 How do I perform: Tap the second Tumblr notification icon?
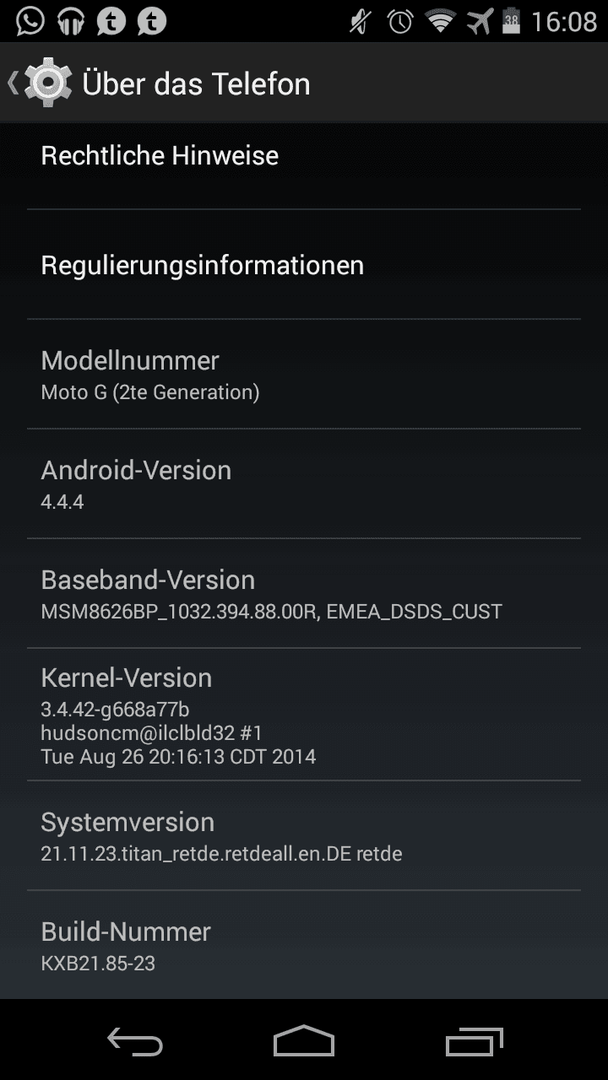click(151, 21)
